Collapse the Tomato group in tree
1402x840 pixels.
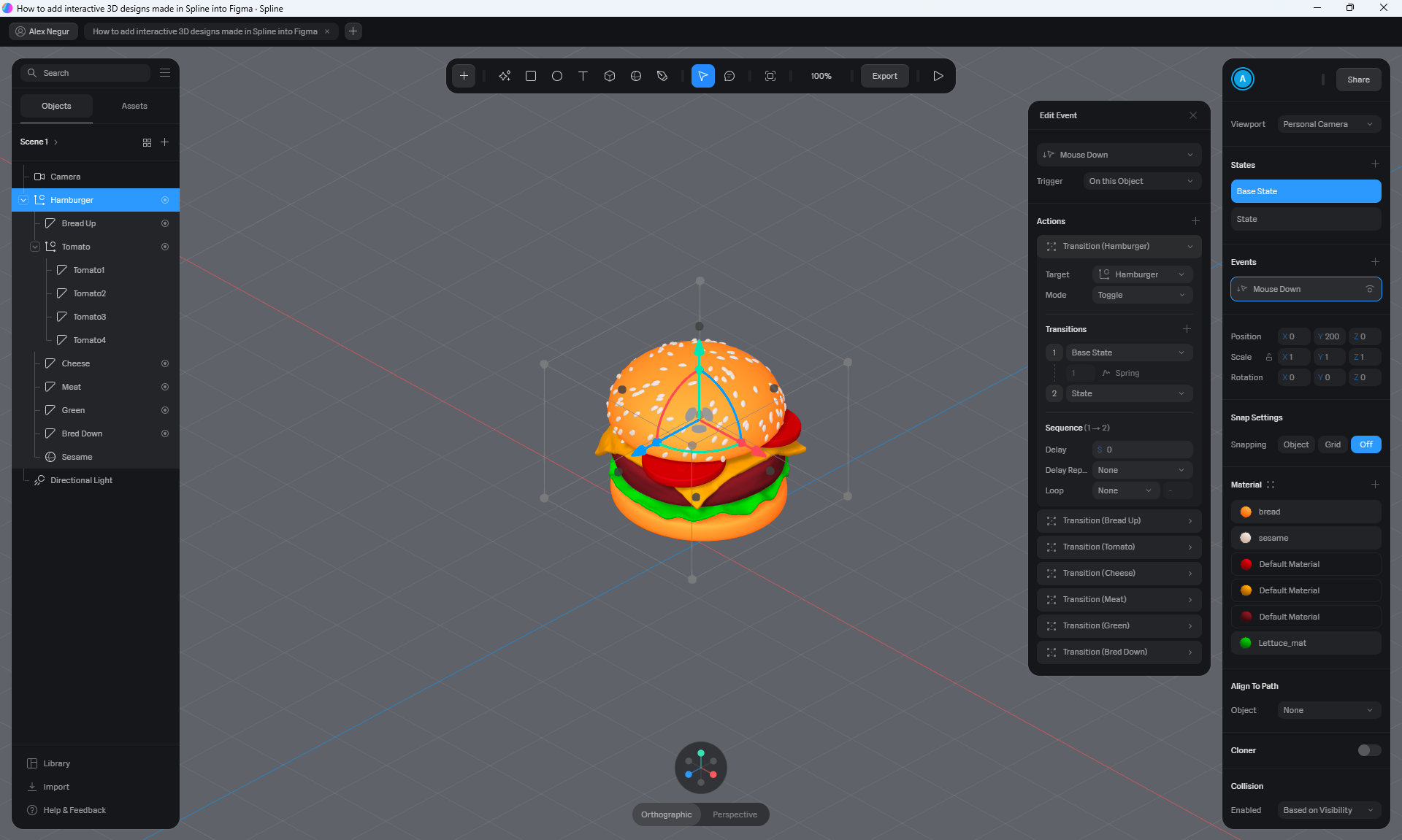[35, 247]
